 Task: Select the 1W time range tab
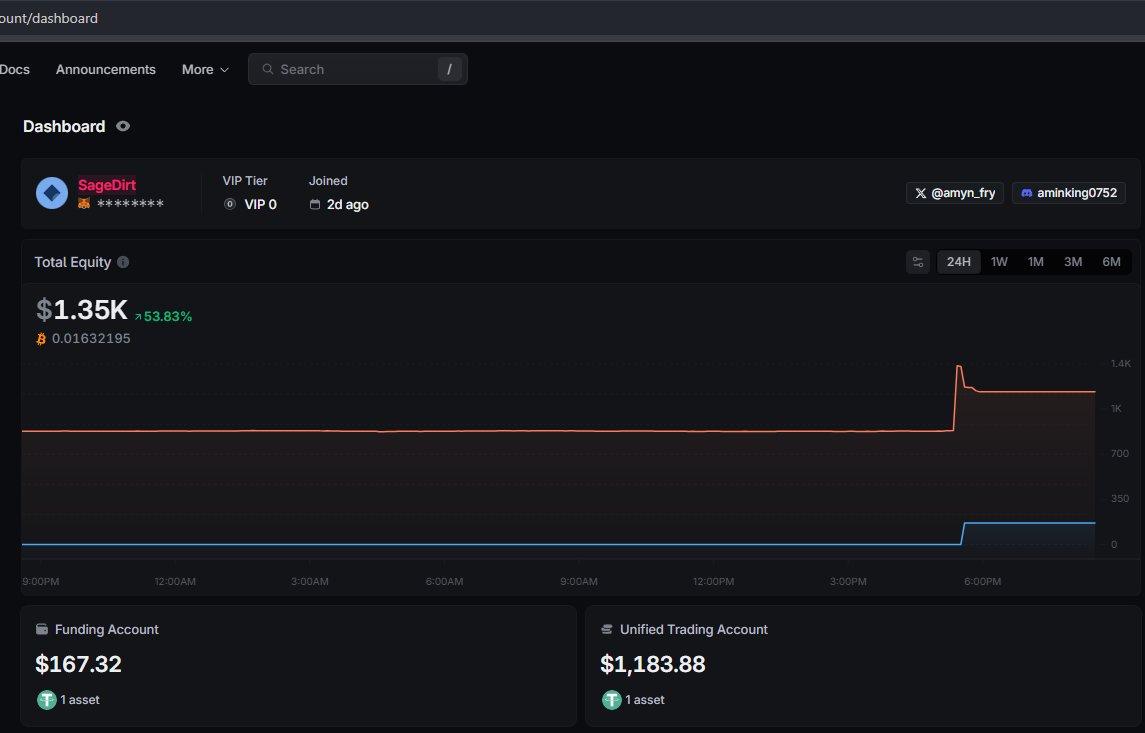click(999, 262)
